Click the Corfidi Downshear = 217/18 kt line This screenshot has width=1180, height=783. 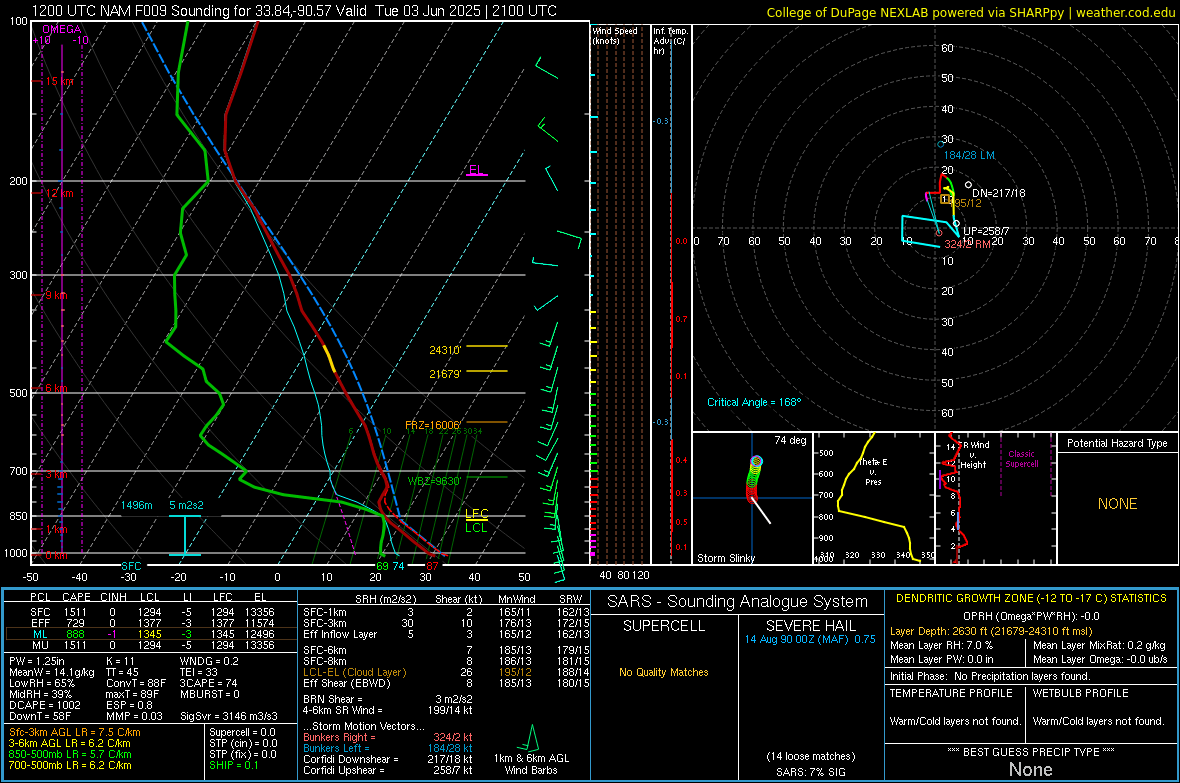point(388,759)
